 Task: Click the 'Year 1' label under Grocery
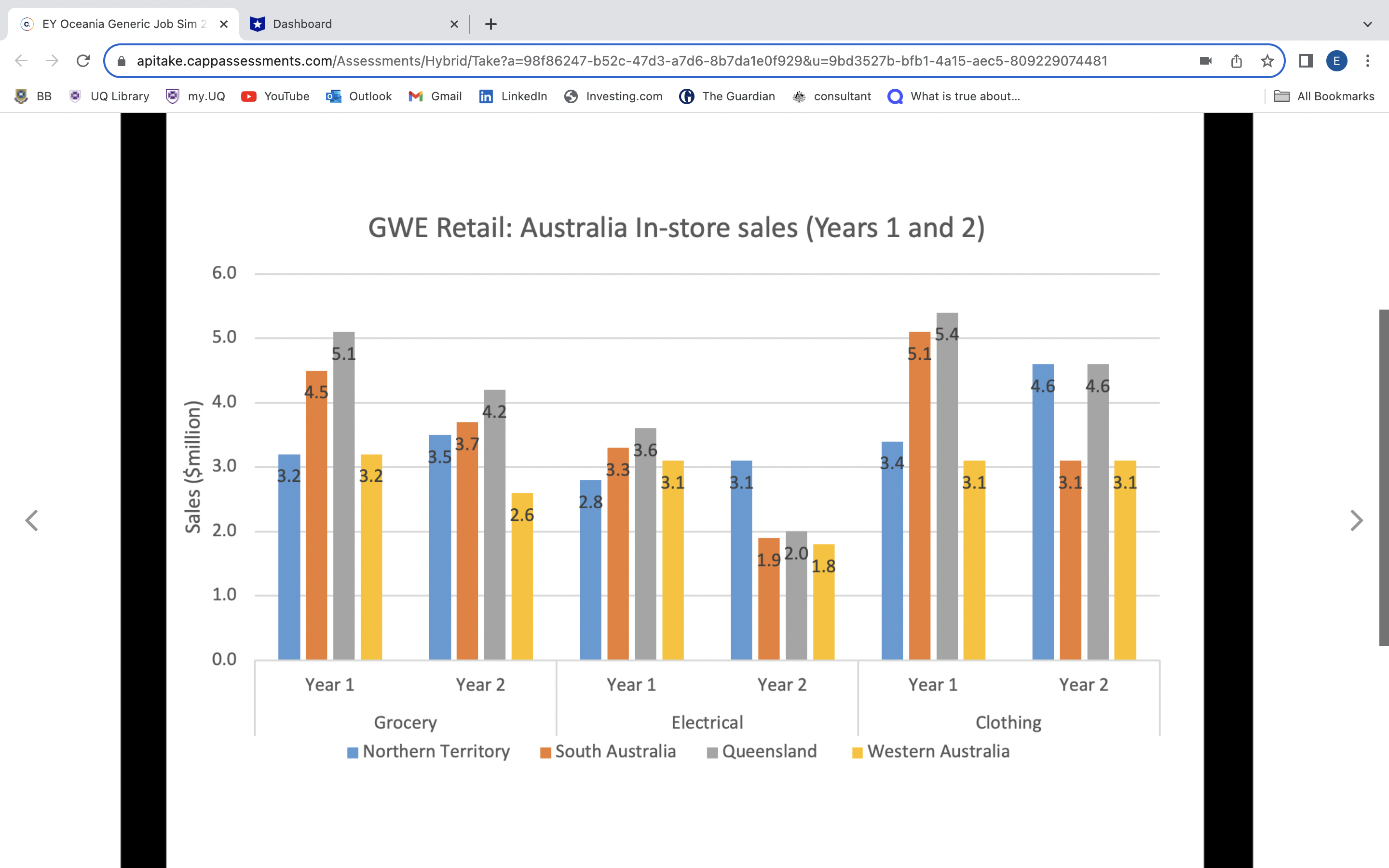pos(329,684)
